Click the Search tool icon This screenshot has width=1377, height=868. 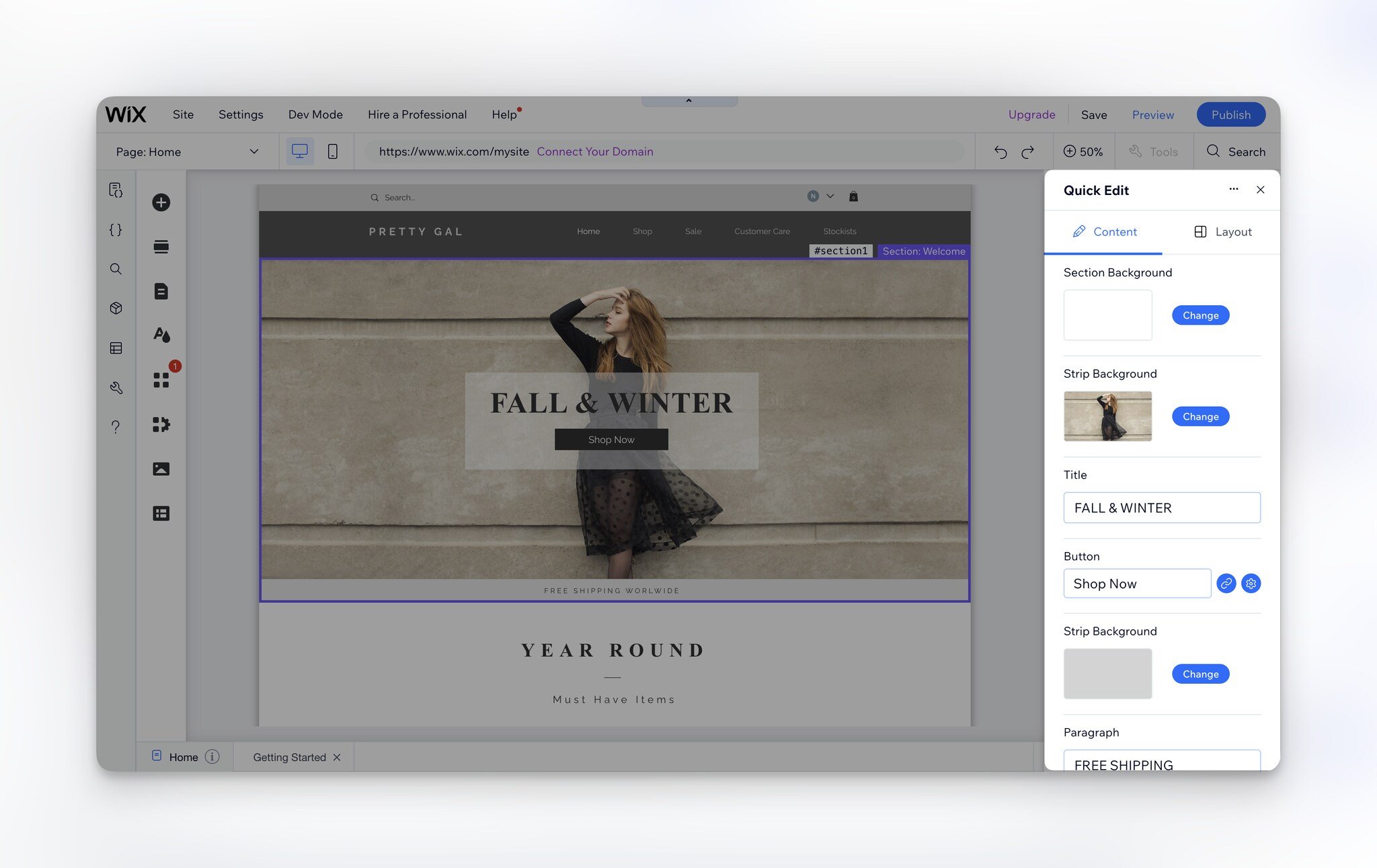coord(1213,151)
